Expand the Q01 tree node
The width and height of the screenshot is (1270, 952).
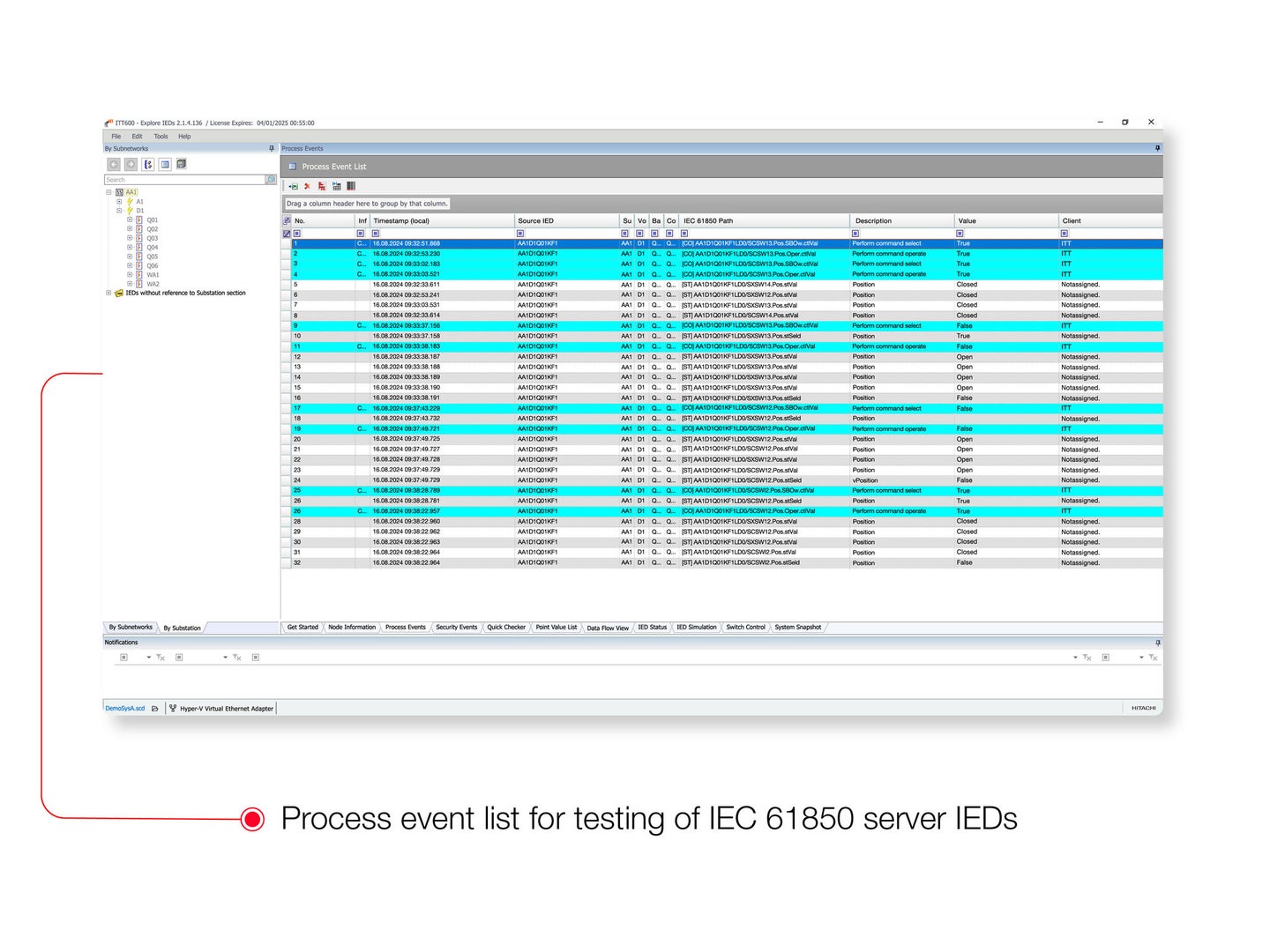(x=130, y=219)
